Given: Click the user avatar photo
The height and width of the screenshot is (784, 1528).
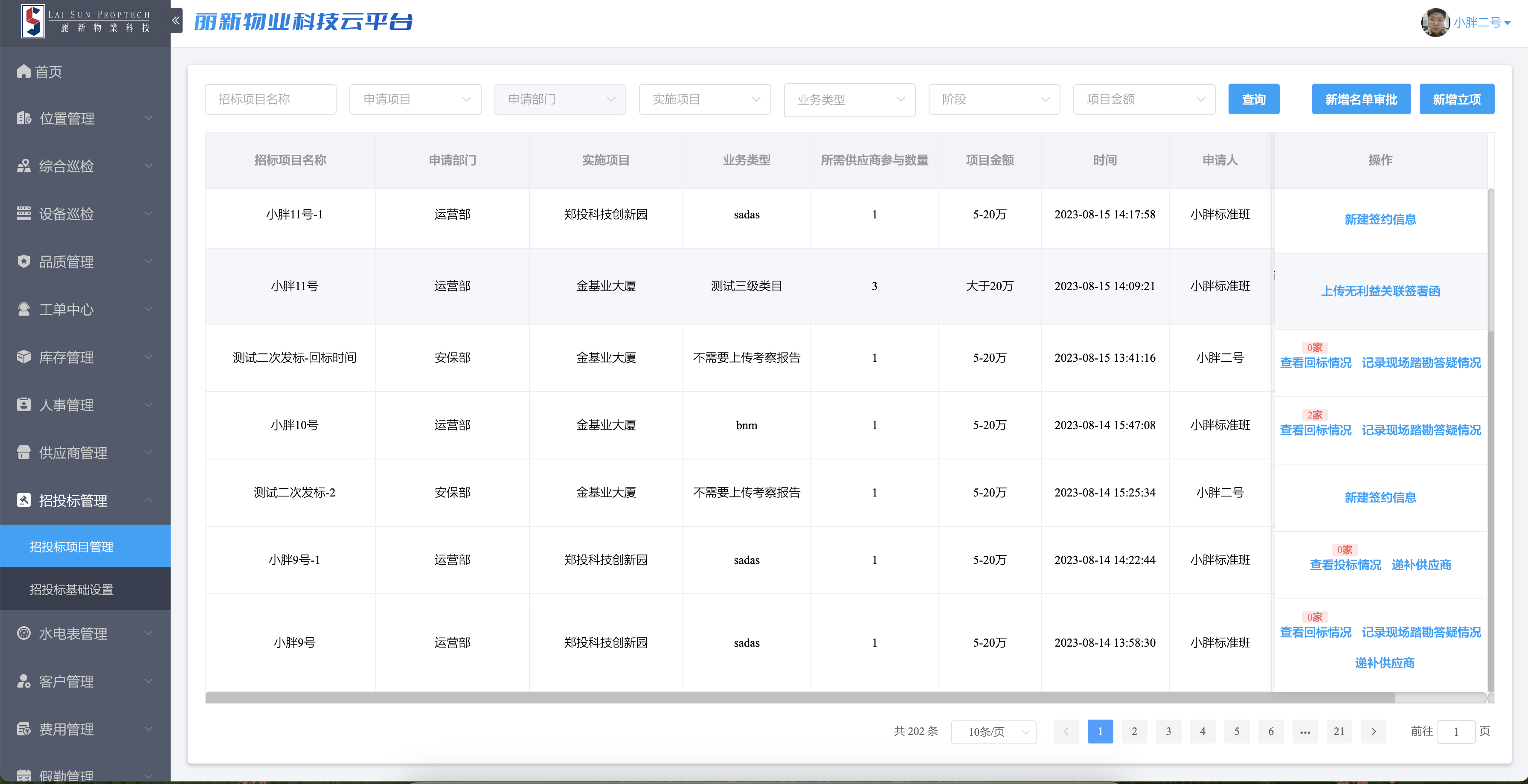Looking at the screenshot, I should 1435,23.
